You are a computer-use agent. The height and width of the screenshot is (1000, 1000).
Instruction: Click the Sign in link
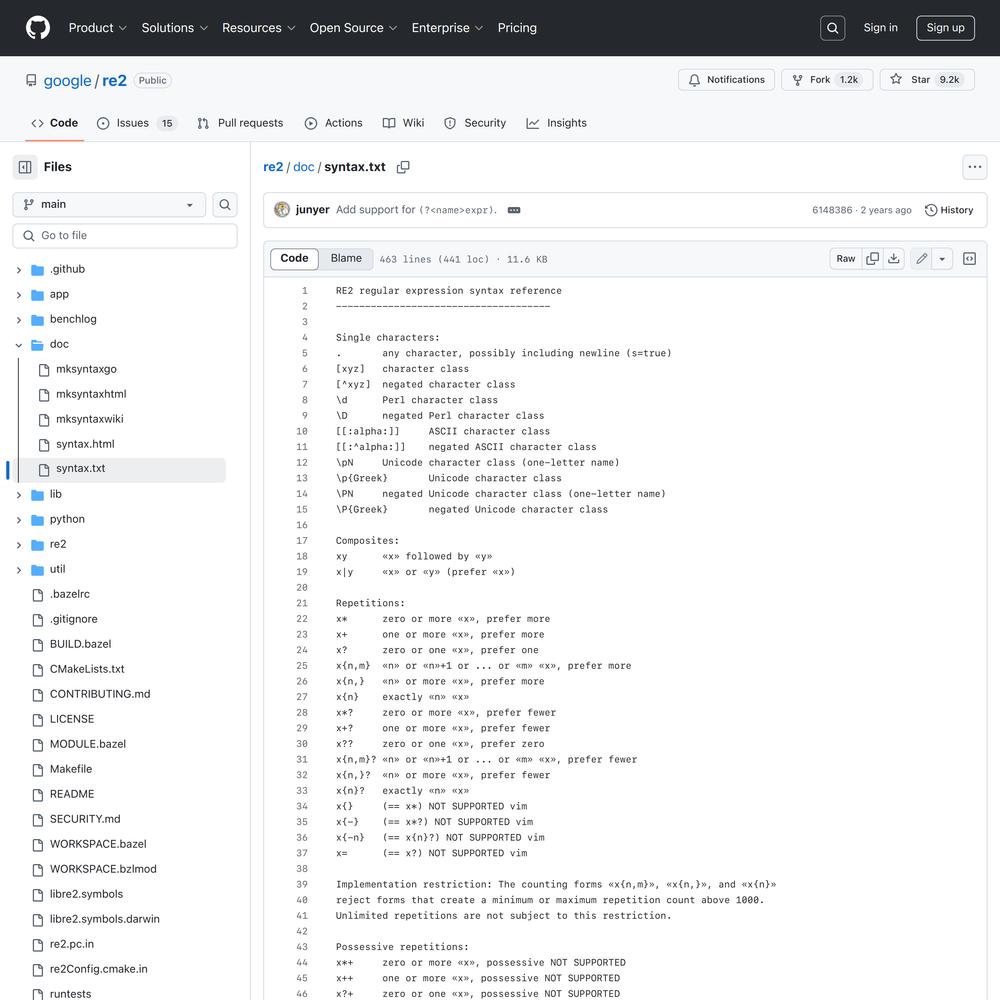(x=880, y=28)
